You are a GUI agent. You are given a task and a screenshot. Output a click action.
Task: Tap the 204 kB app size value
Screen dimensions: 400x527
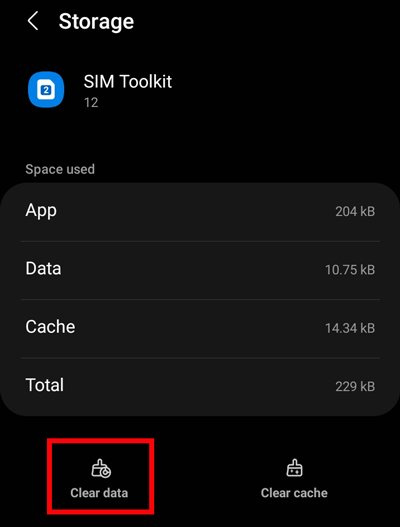coord(355,211)
